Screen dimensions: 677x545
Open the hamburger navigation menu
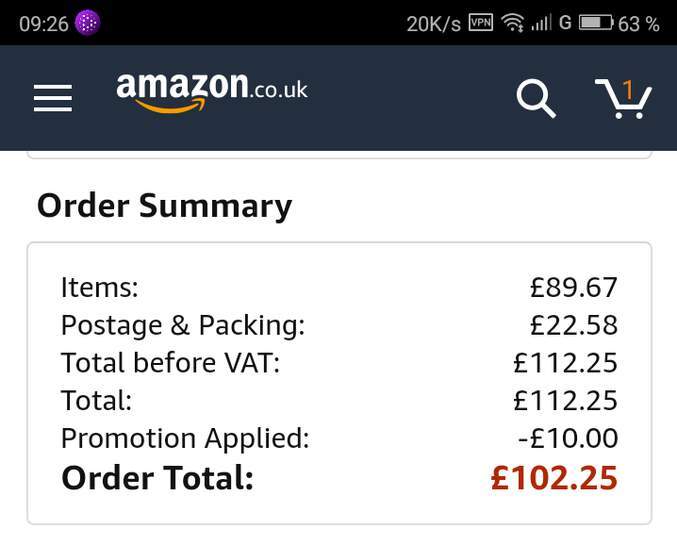point(53,97)
